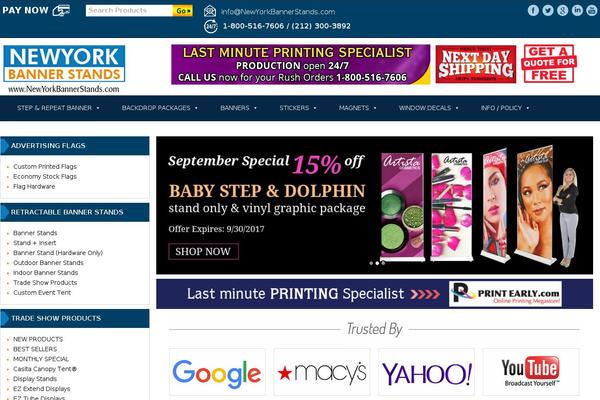Screen dimensions: 600x400
Task: Click the email envelope icon
Action: coord(210,11)
